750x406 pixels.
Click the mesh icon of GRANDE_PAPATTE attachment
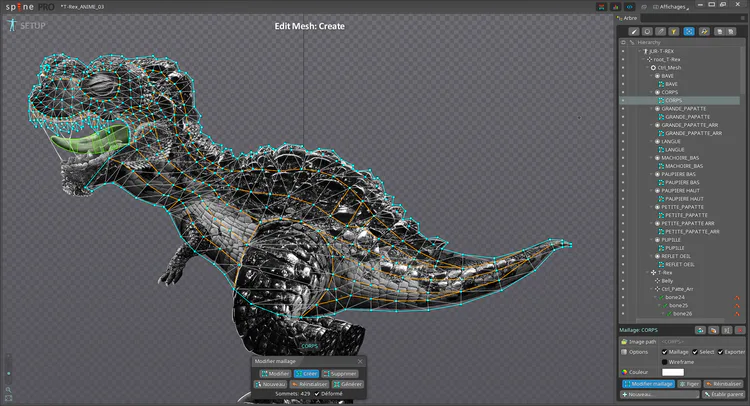tap(661, 117)
